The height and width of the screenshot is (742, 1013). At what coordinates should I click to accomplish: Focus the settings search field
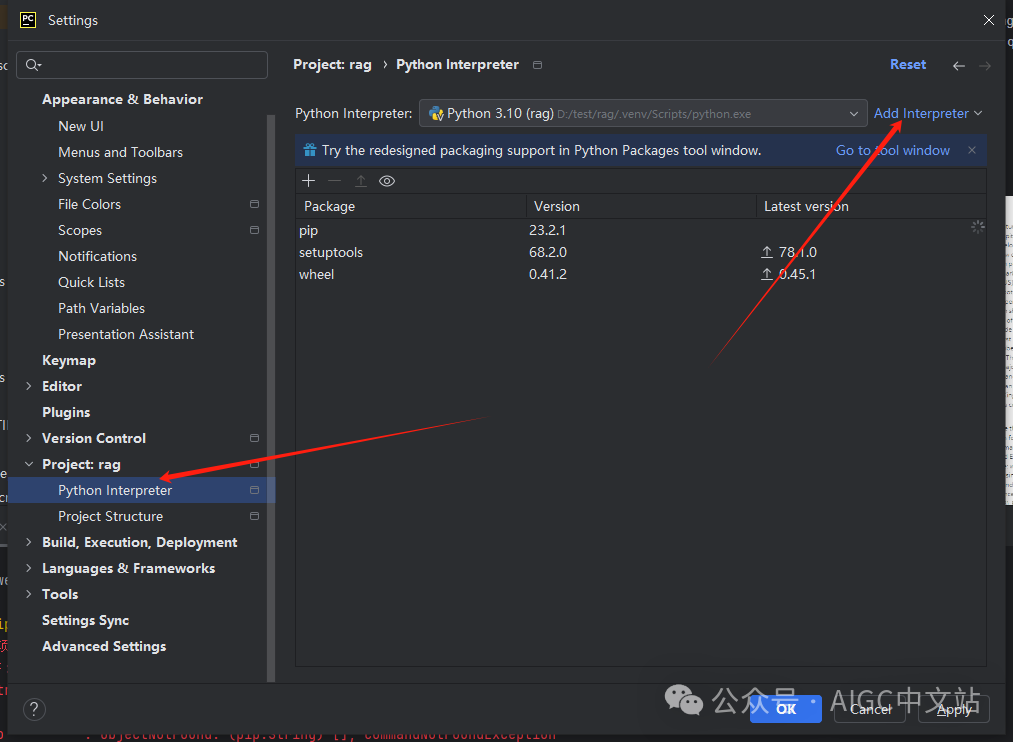click(142, 65)
